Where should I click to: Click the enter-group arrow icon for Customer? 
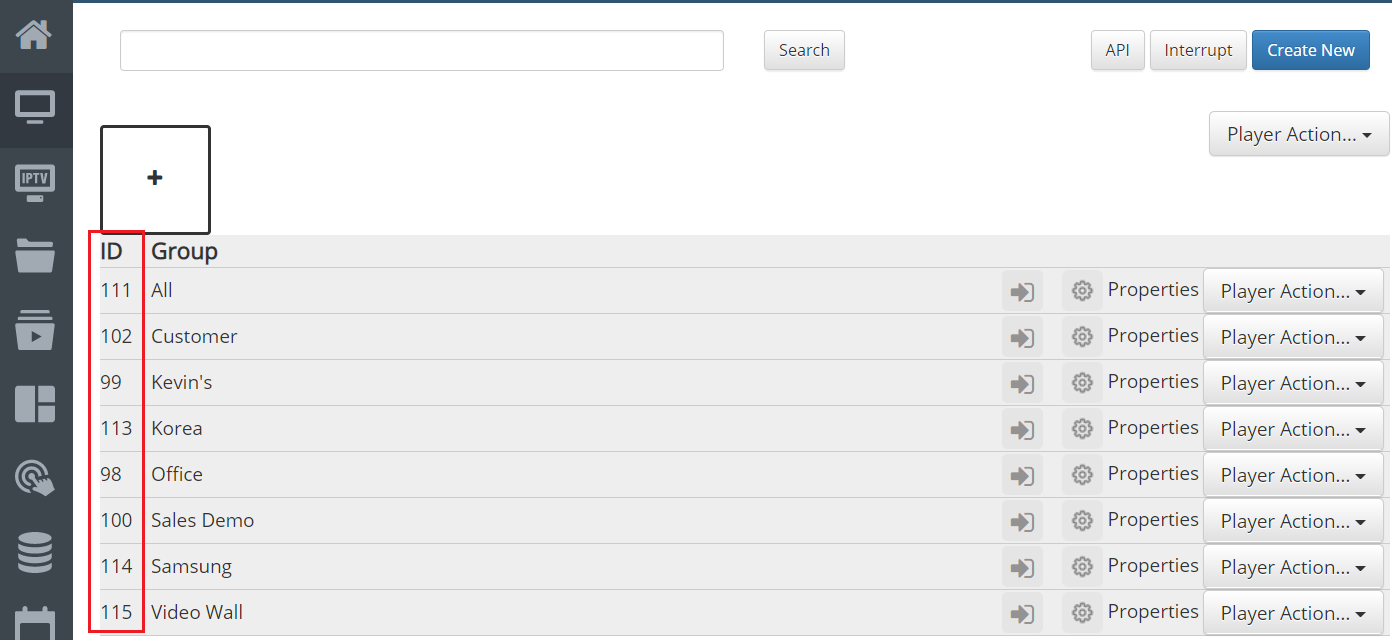(1022, 337)
